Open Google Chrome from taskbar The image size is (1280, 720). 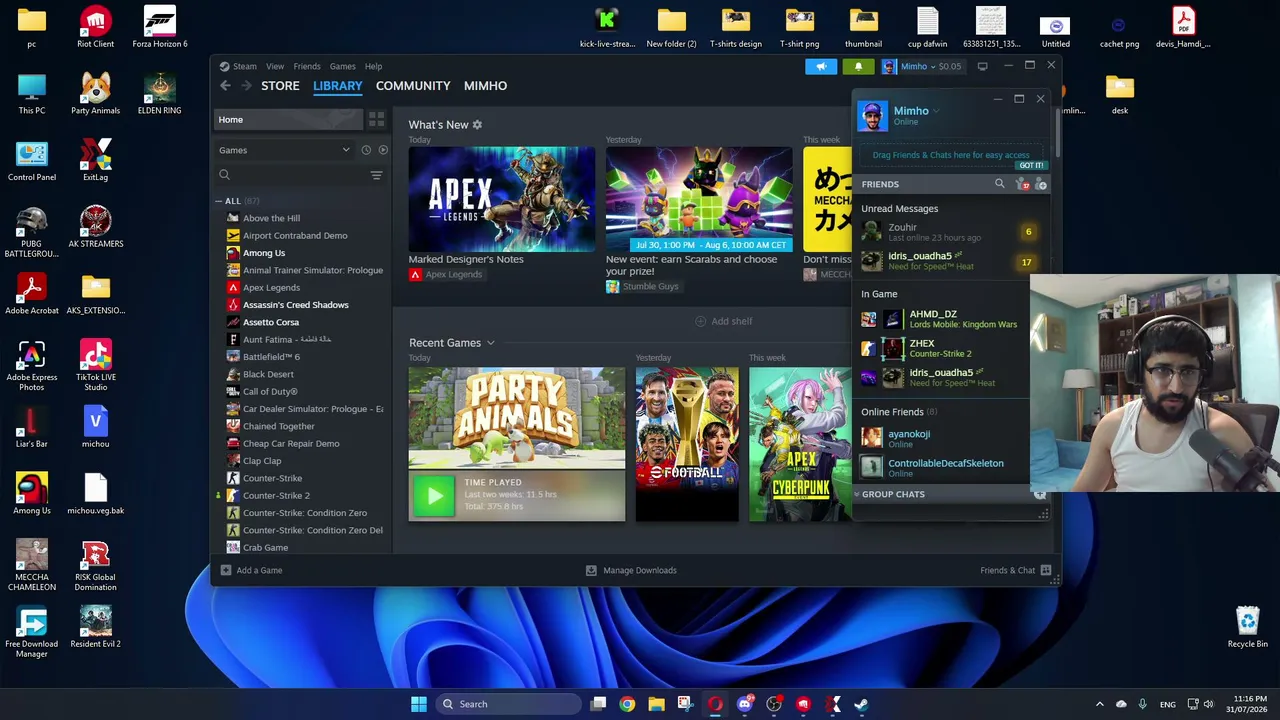(627, 704)
